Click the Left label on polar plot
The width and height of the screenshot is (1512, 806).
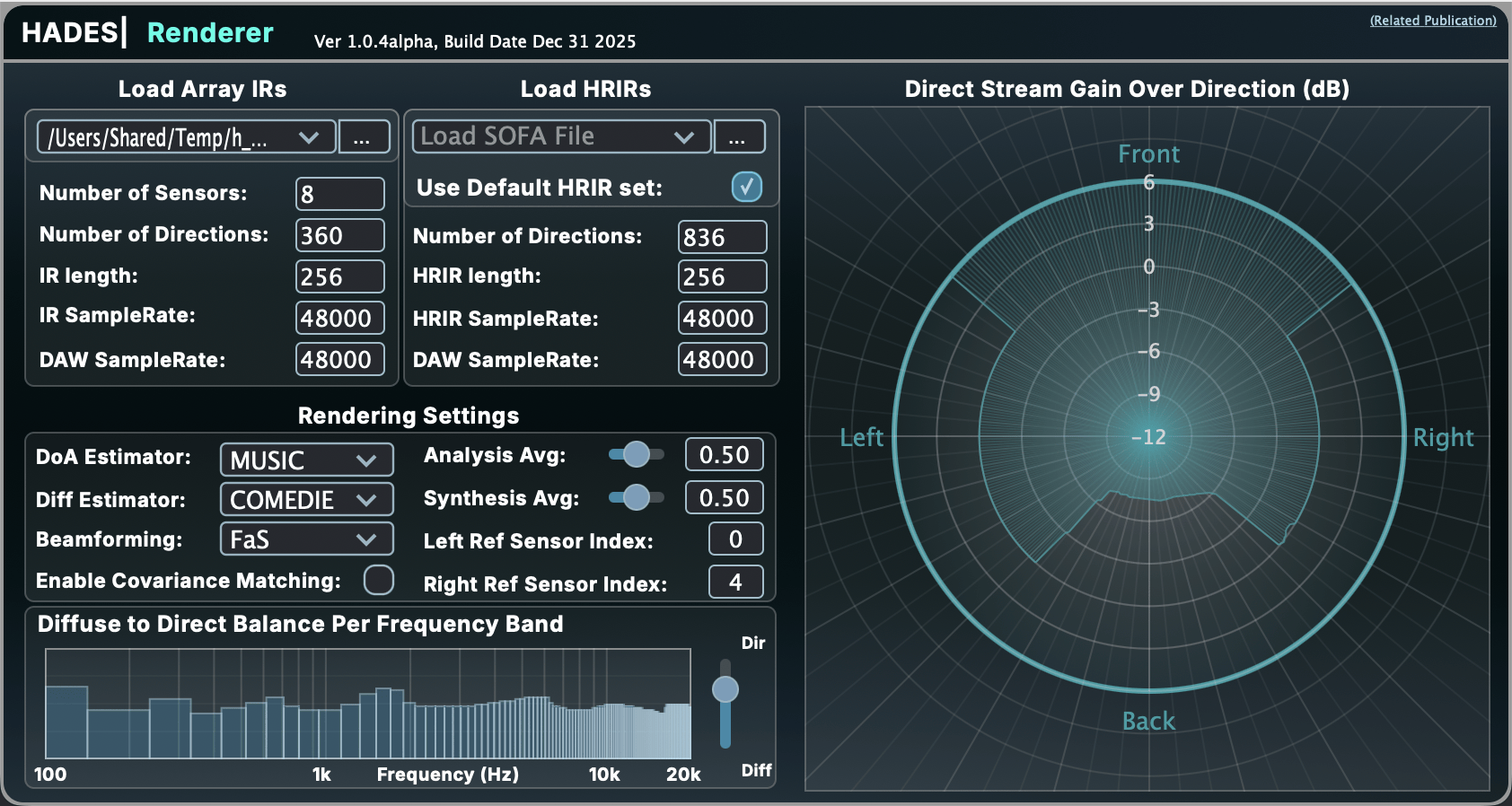click(862, 437)
